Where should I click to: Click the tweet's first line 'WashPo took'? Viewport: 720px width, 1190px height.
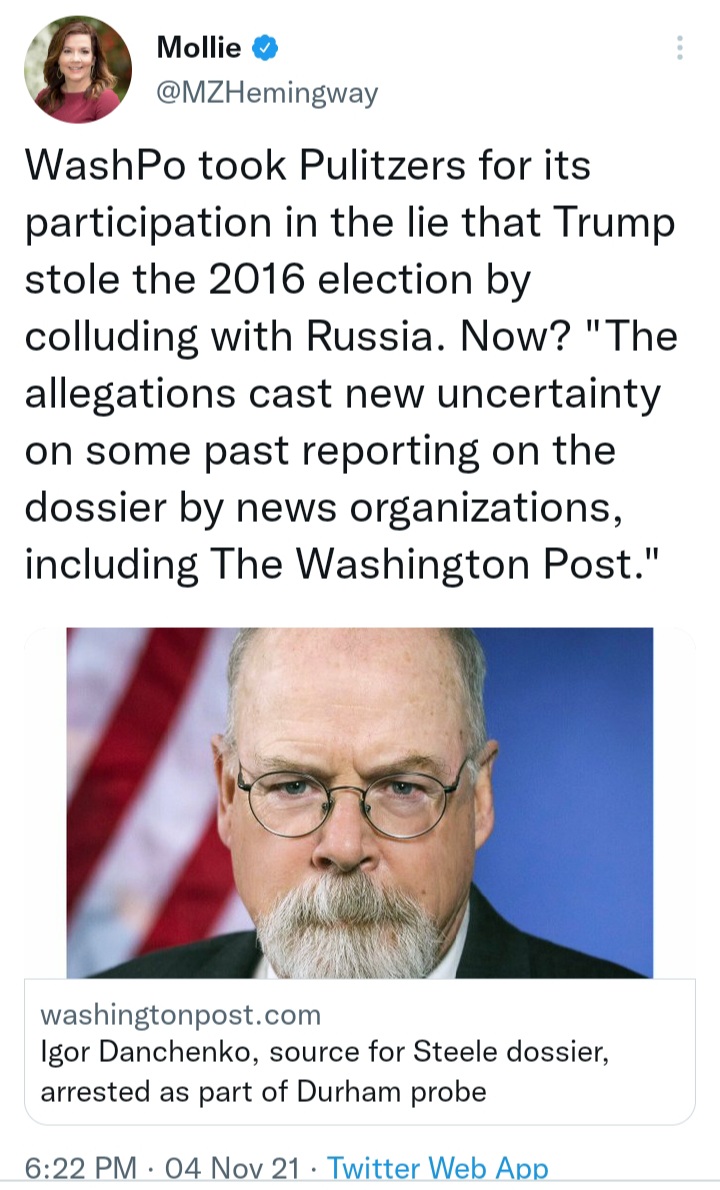(156, 165)
